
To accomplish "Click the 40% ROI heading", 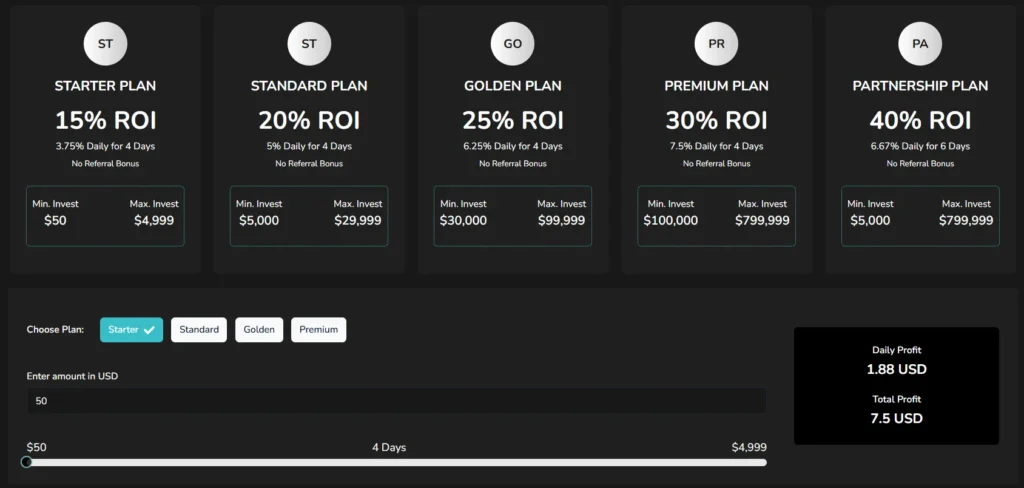I will tap(920, 121).
